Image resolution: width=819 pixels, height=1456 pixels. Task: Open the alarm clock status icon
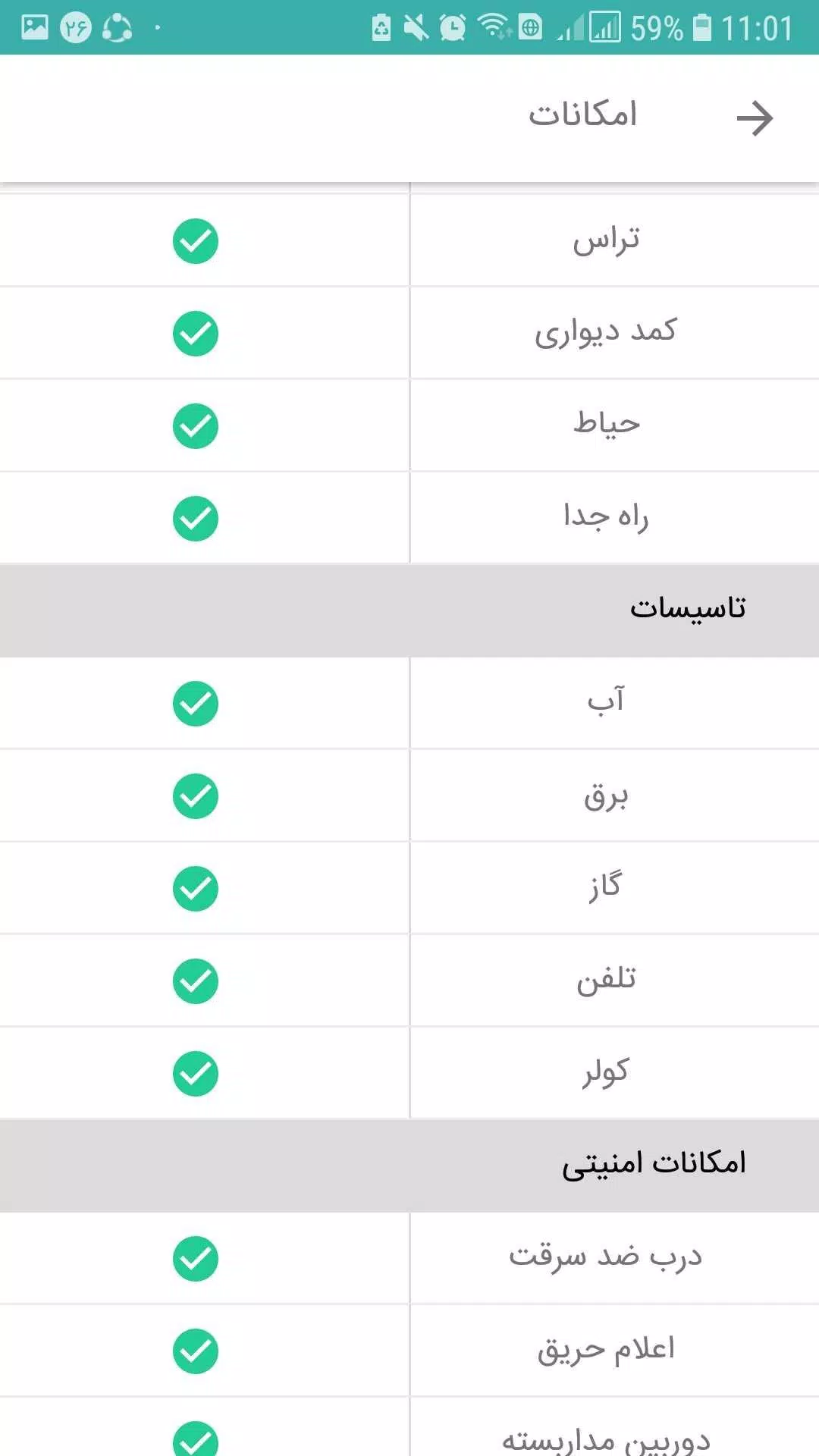[453, 28]
